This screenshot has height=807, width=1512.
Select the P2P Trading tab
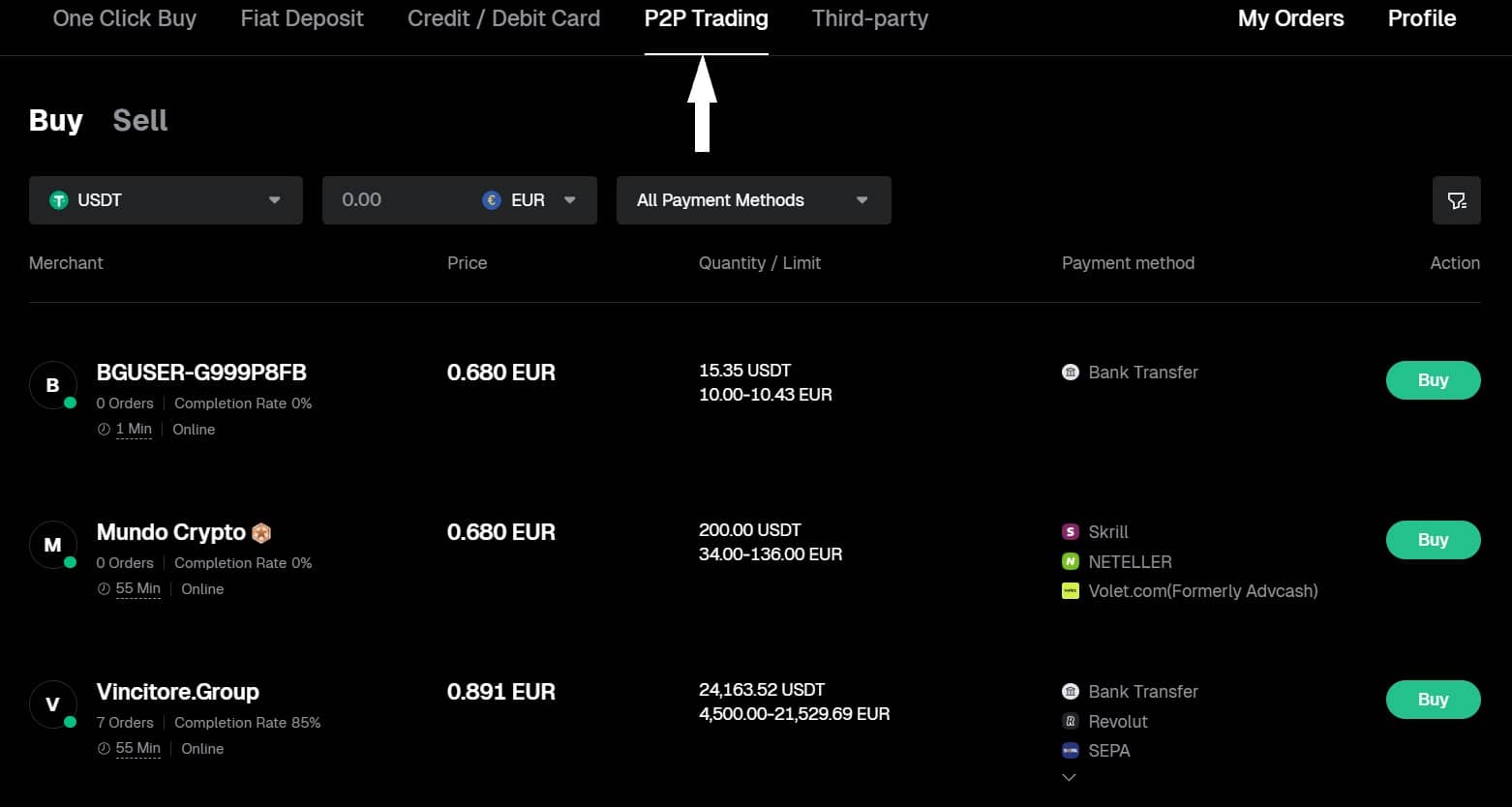[x=707, y=18]
